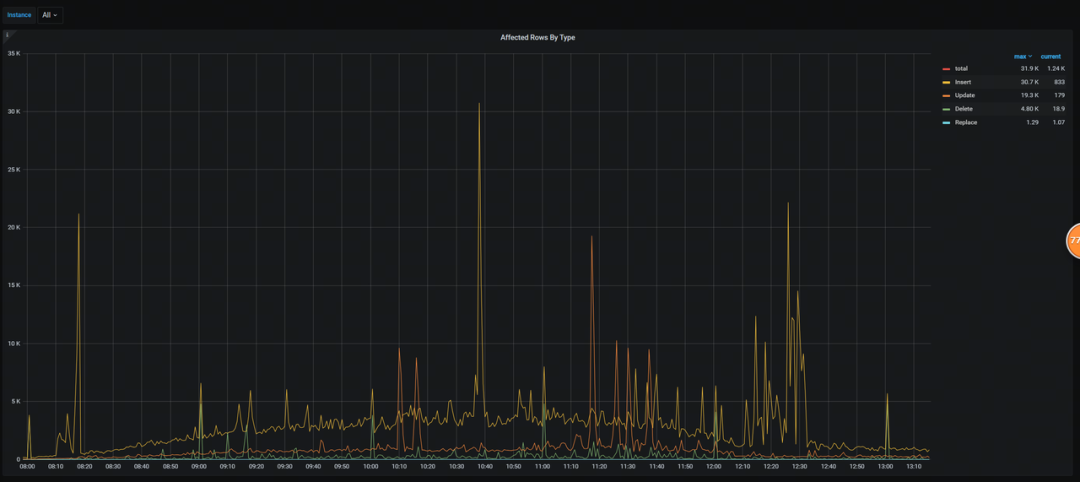
Task: Click the 1.29 max value for Replace
Action: point(1032,122)
